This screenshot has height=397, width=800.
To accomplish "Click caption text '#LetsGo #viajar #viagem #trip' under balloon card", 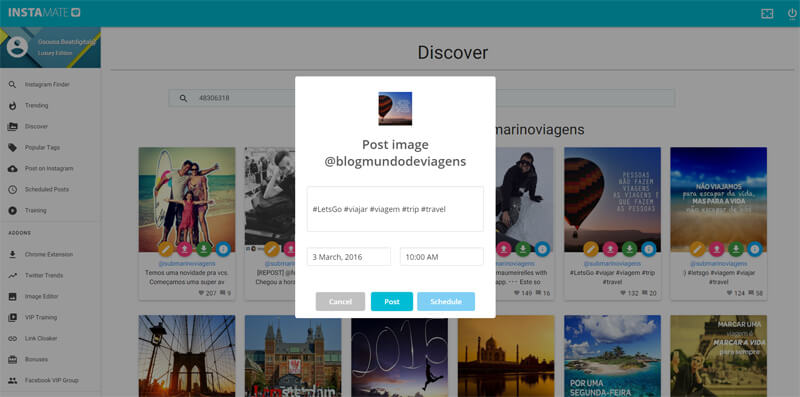I will (612, 273).
